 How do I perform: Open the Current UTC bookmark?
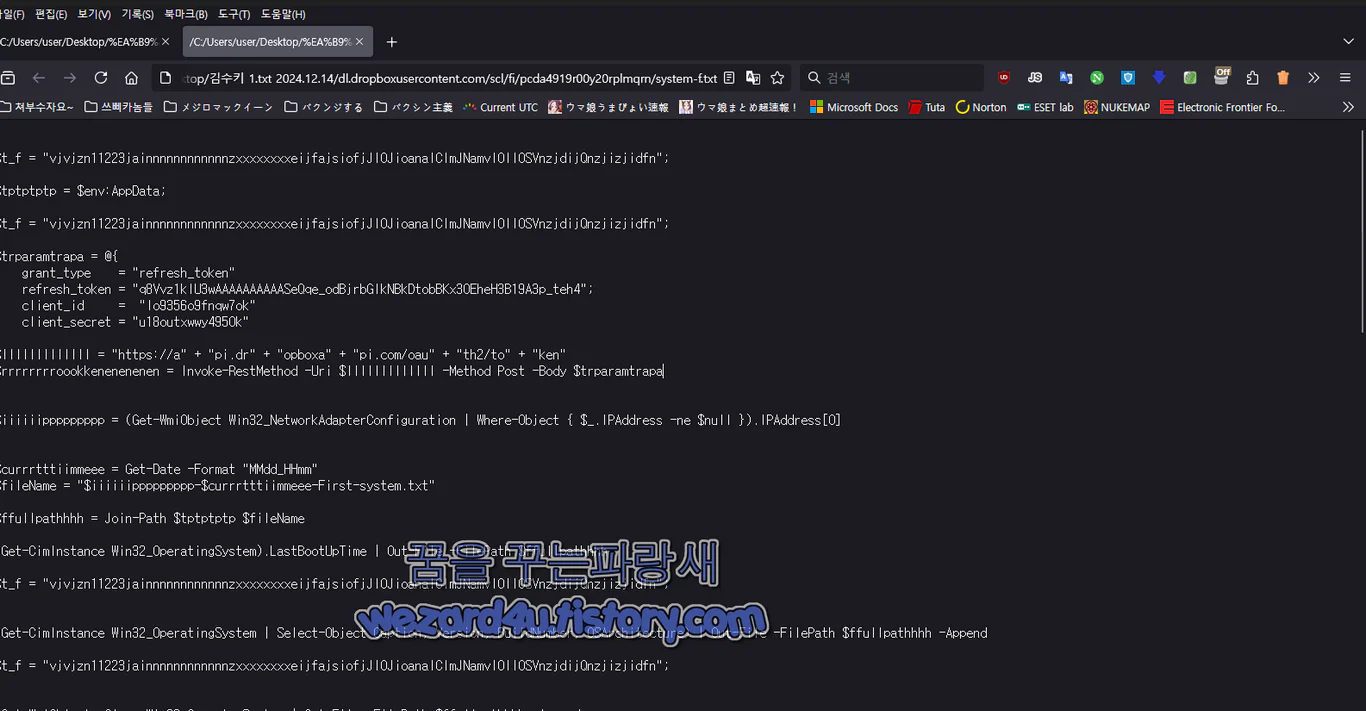(x=500, y=107)
